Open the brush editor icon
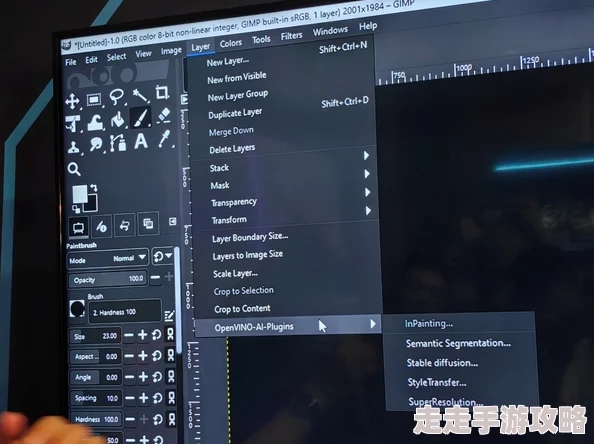594x444 pixels. click(x=169, y=315)
